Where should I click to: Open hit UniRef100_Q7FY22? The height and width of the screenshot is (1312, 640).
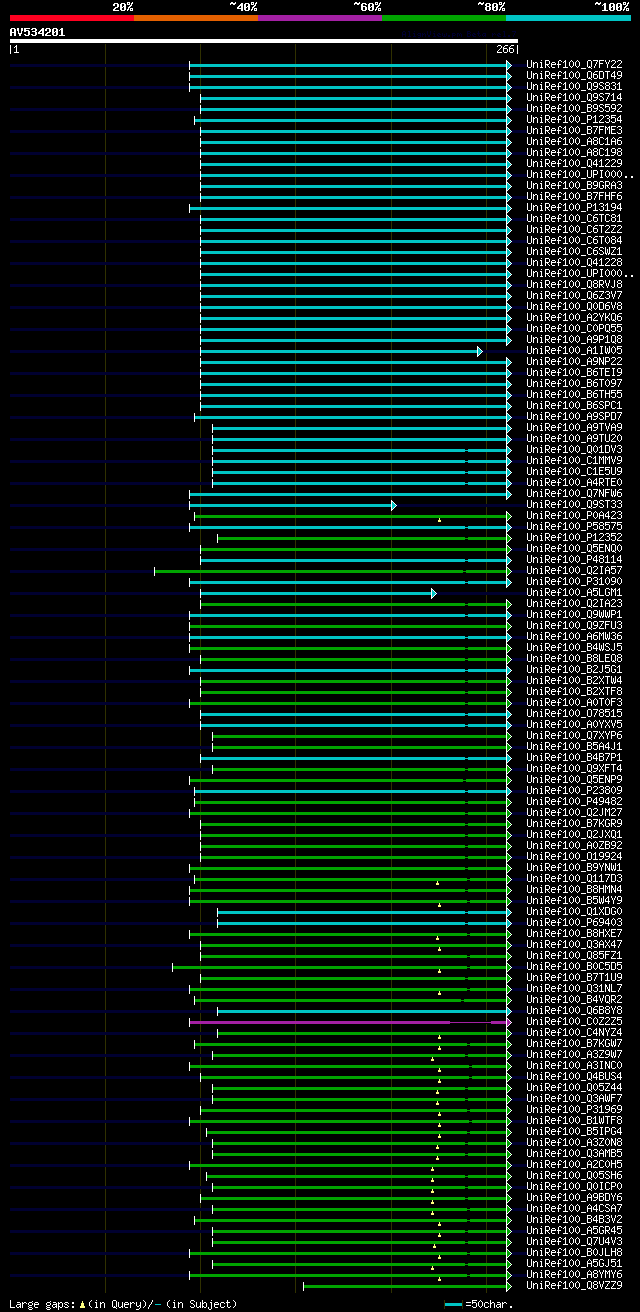tap(575, 64)
